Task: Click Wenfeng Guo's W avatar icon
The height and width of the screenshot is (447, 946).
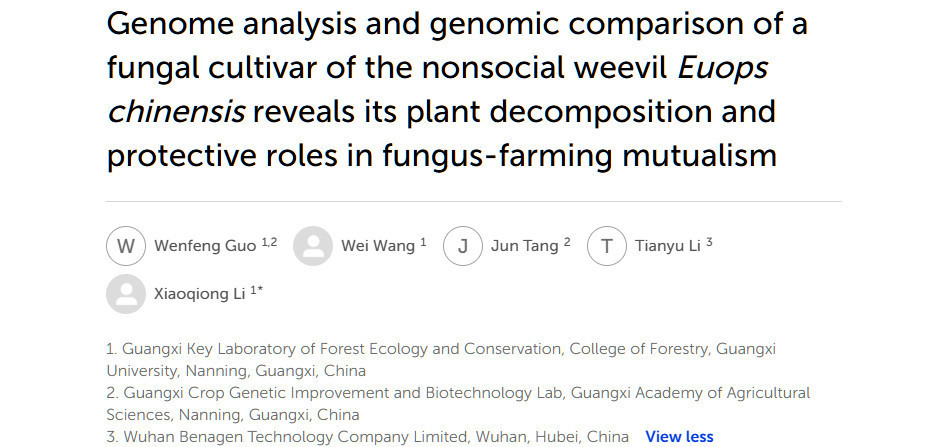Action: tap(125, 246)
